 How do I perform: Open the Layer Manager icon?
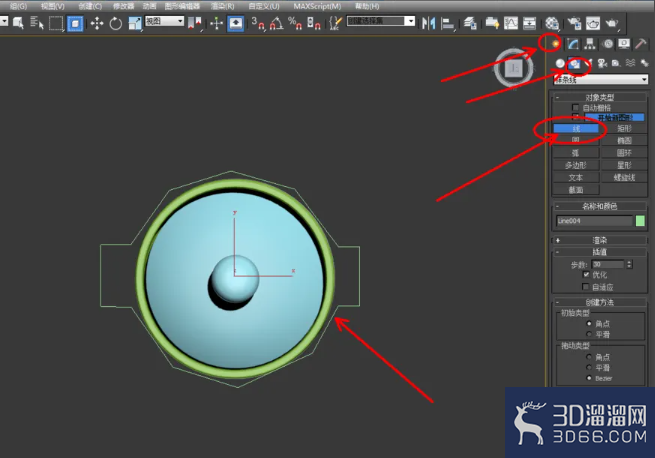(470, 23)
